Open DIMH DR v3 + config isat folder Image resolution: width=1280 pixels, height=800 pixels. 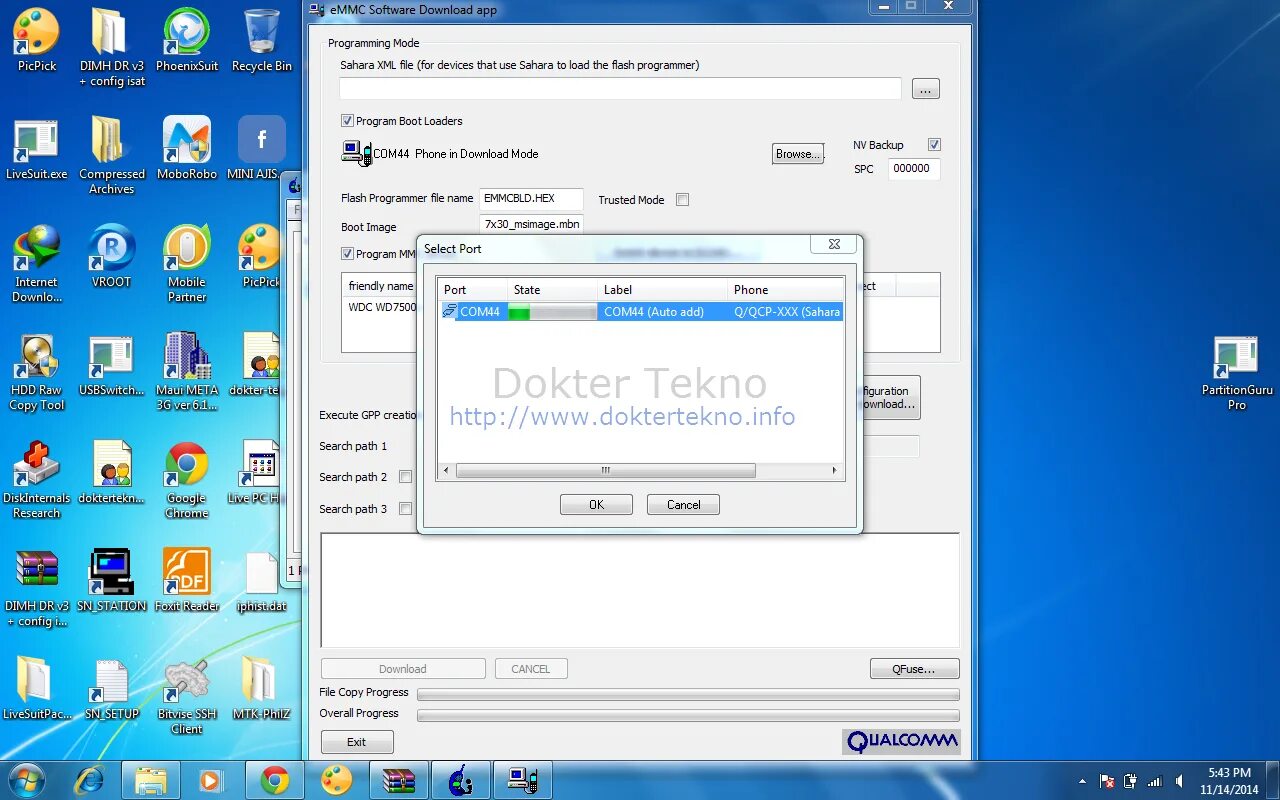coord(111,46)
